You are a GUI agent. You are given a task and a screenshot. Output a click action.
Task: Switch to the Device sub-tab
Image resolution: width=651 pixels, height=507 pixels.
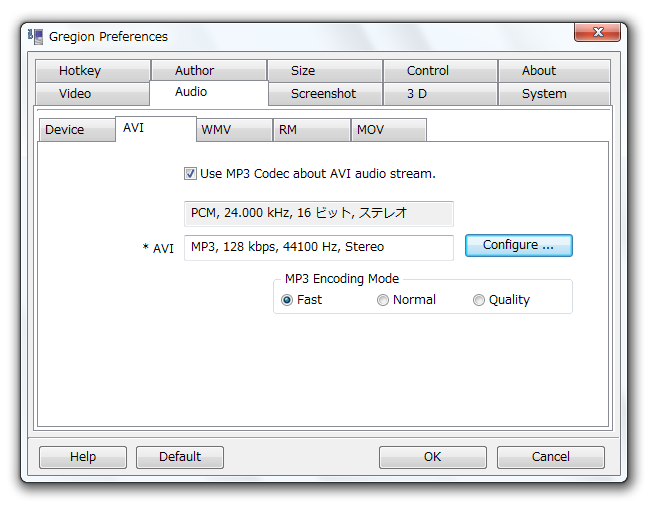(77, 130)
